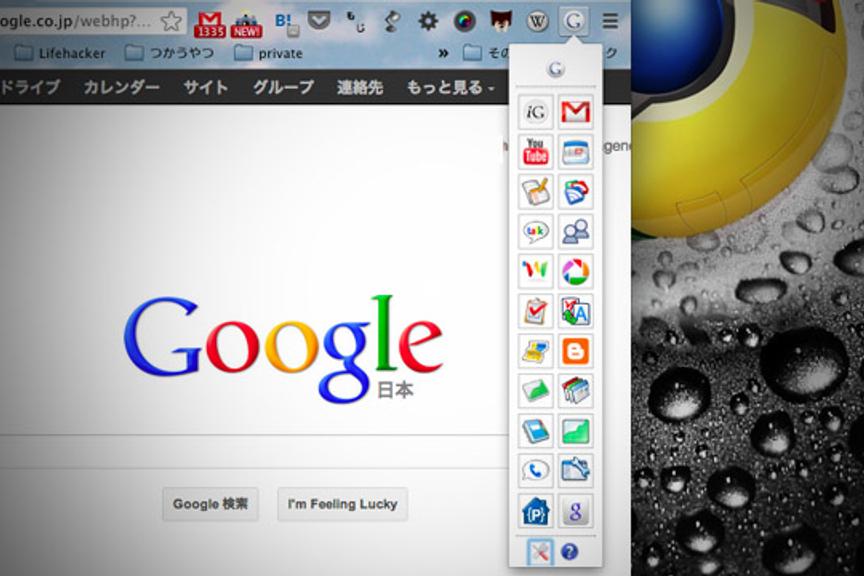Select ドライブ in the Google bar
Screen dimensions: 864x576
[29, 87]
